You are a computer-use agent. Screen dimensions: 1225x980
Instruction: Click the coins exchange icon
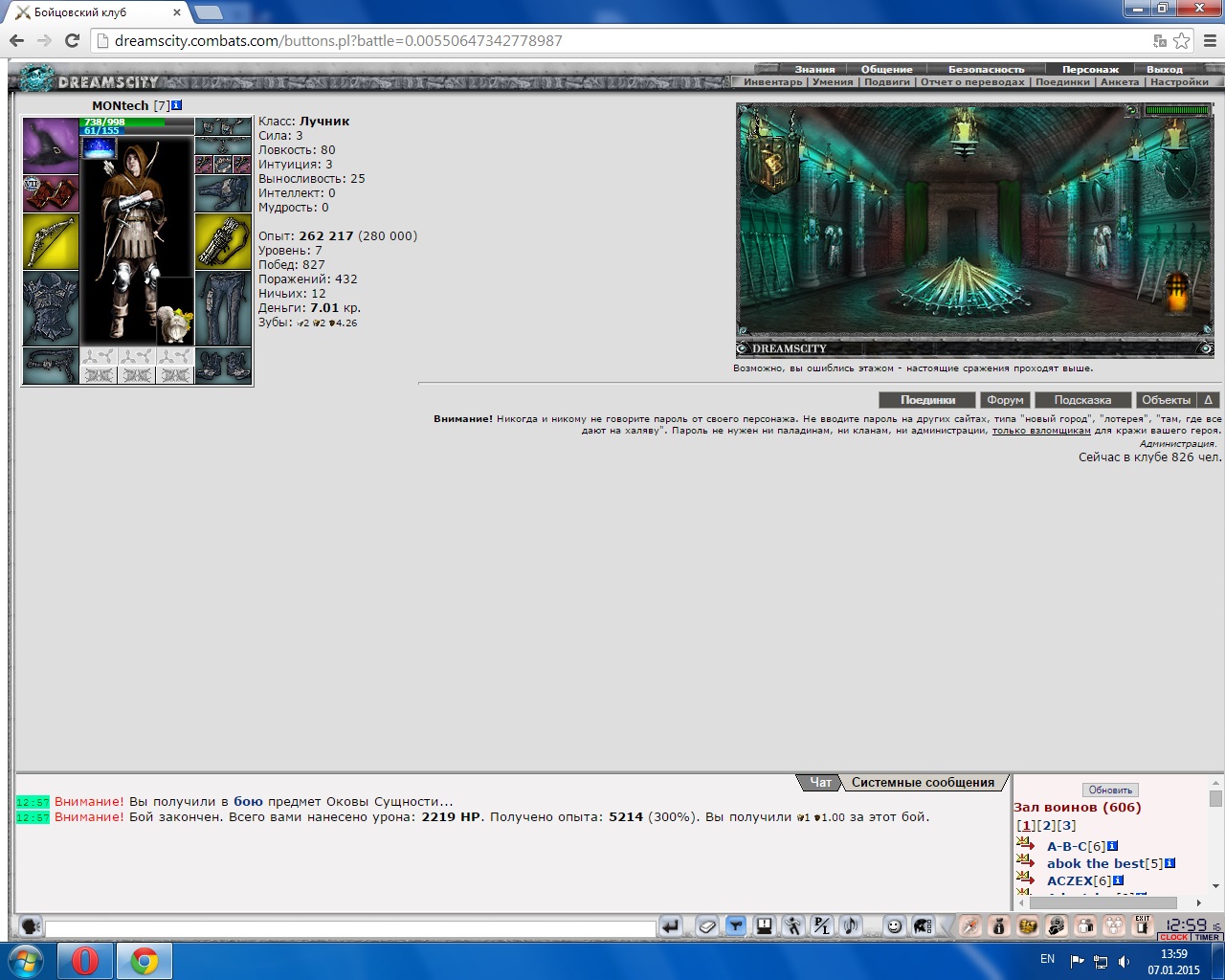[x=1057, y=925]
